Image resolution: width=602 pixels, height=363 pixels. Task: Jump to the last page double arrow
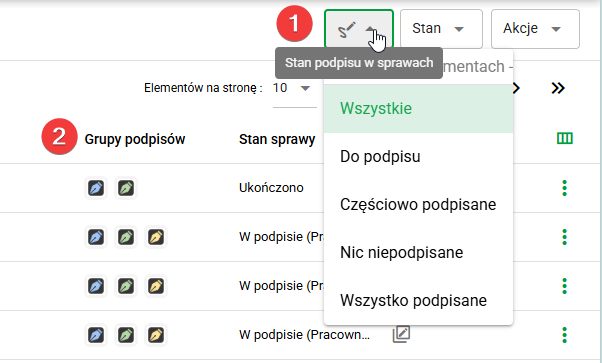(558, 88)
